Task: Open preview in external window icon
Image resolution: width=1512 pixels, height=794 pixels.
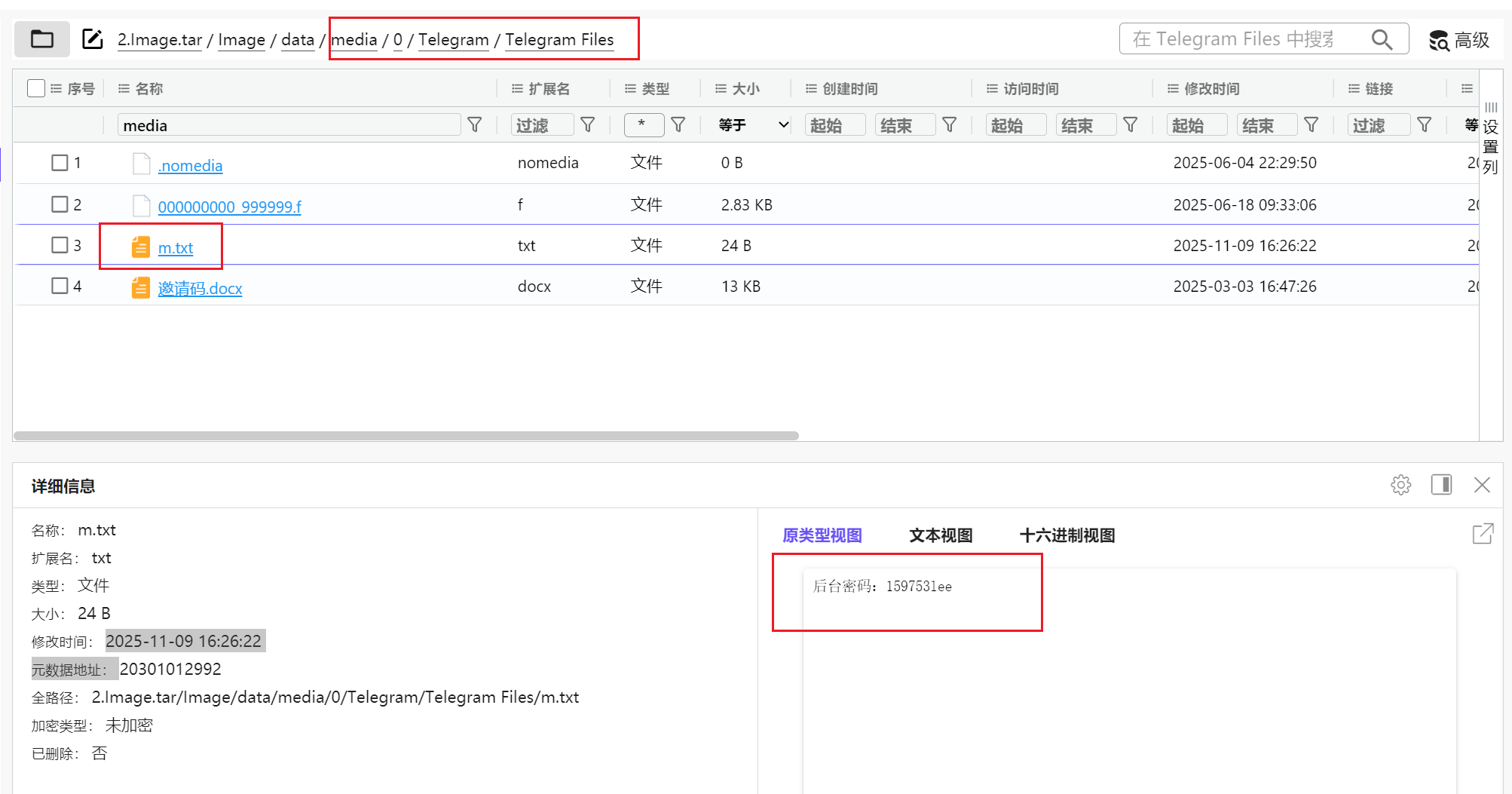Action: (1482, 534)
